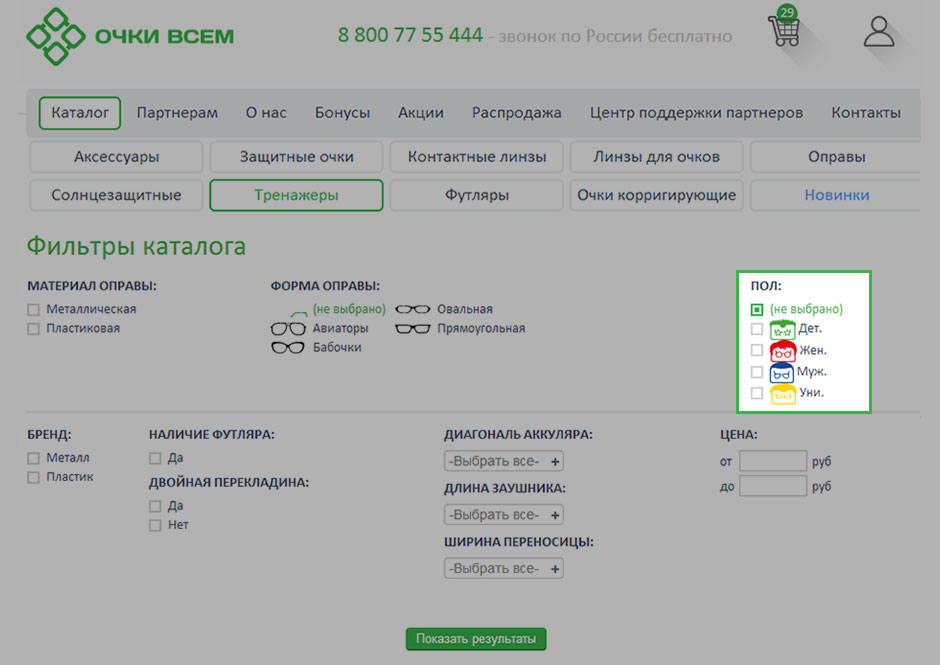Select the Авиаторы frame shape icon
This screenshot has width=940, height=665.
pyautogui.click(x=288, y=328)
